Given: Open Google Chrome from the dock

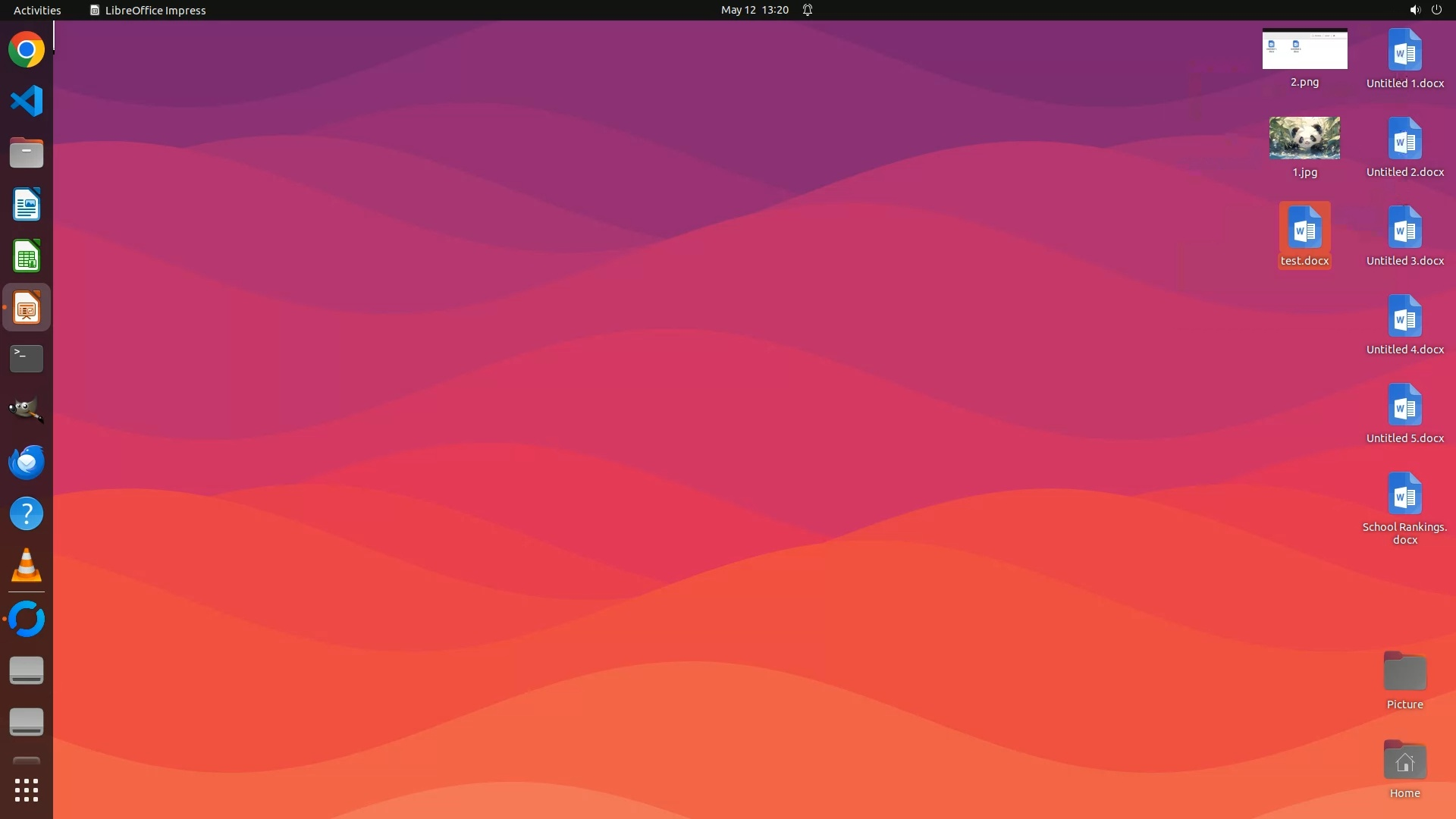Looking at the screenshot, I should (x=27, y=50).
